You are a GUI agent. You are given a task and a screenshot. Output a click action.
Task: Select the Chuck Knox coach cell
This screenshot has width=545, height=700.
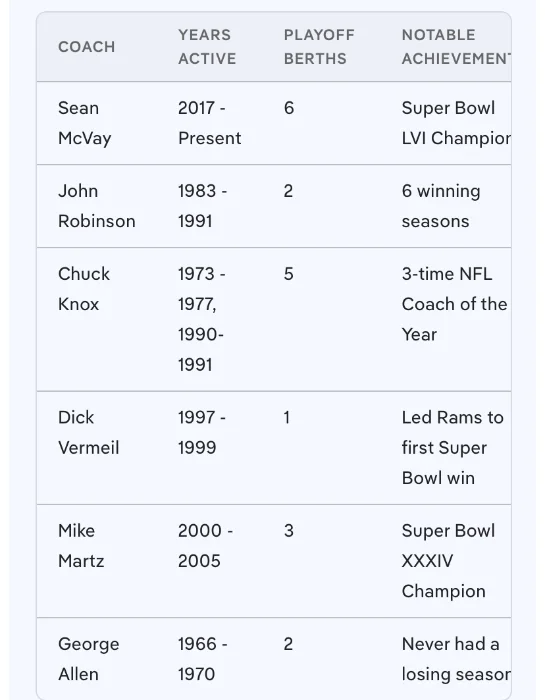[84, 289]
